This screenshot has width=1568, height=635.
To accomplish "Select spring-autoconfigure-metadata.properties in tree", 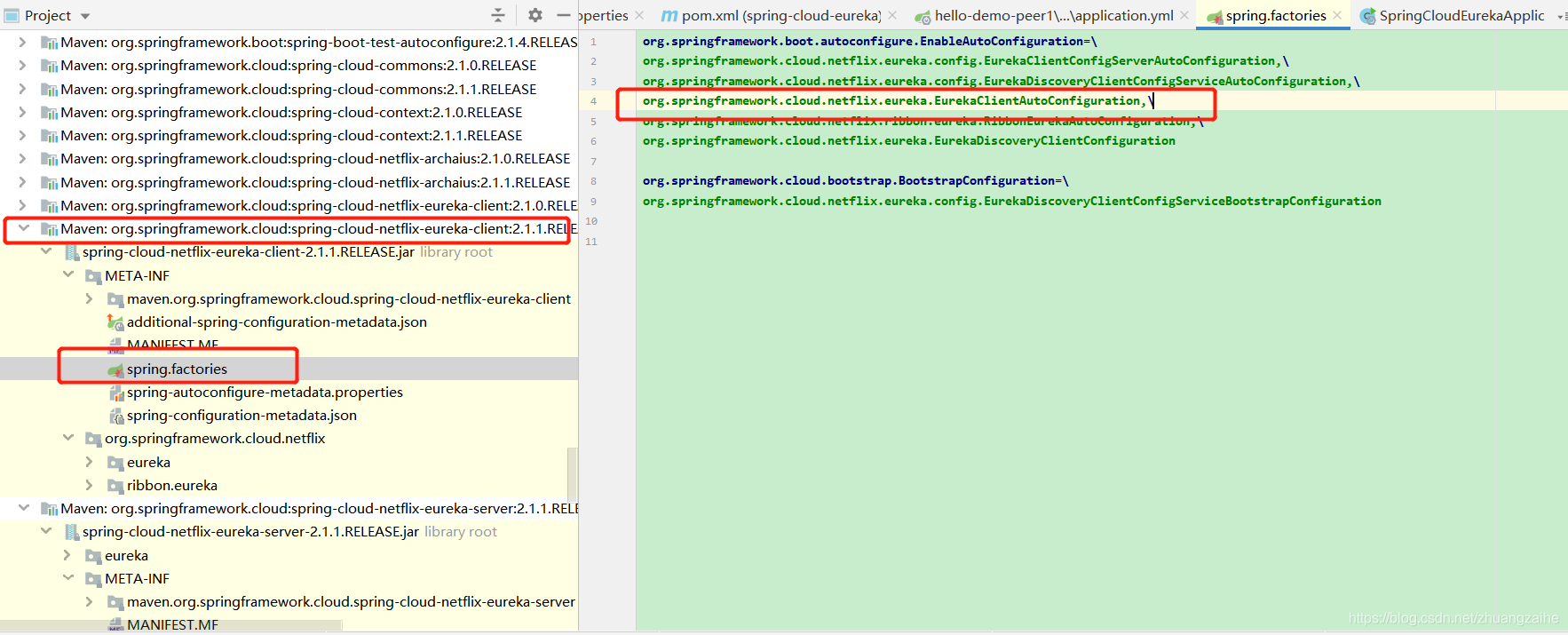I will coord(265,392).
